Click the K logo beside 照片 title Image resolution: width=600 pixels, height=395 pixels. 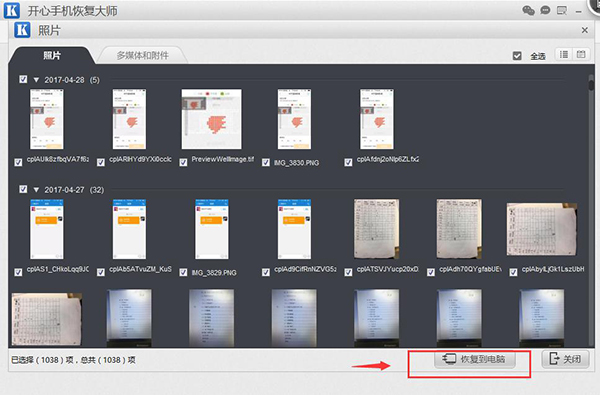[22, 30]
